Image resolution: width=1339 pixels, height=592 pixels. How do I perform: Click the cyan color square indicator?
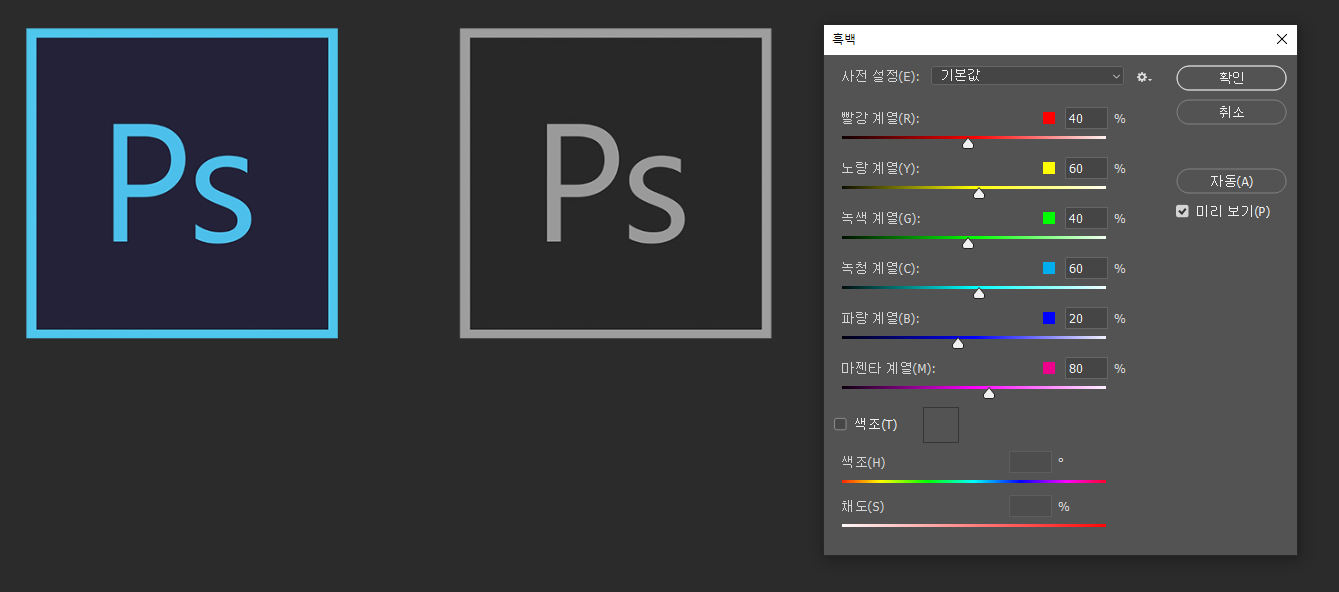coord(1049,268)
